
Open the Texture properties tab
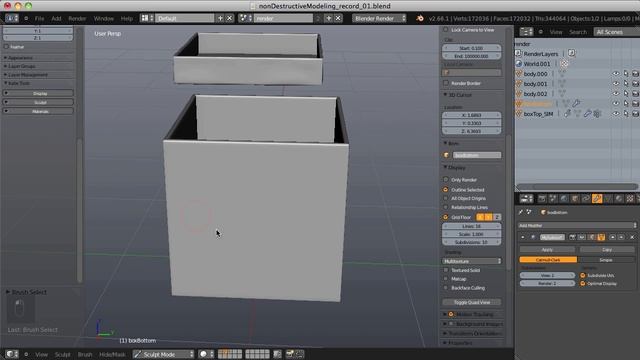point(630,199)
